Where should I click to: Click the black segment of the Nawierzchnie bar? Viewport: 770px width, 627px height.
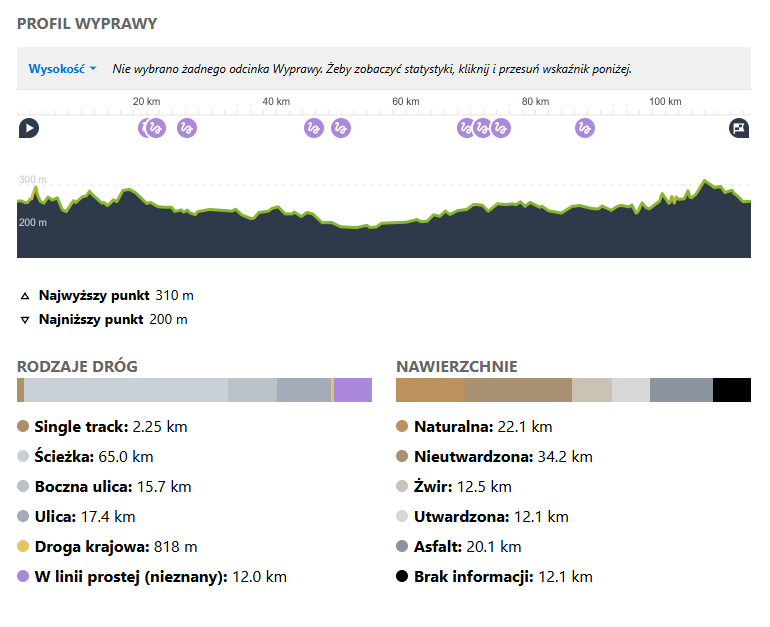tap(731, 390)
